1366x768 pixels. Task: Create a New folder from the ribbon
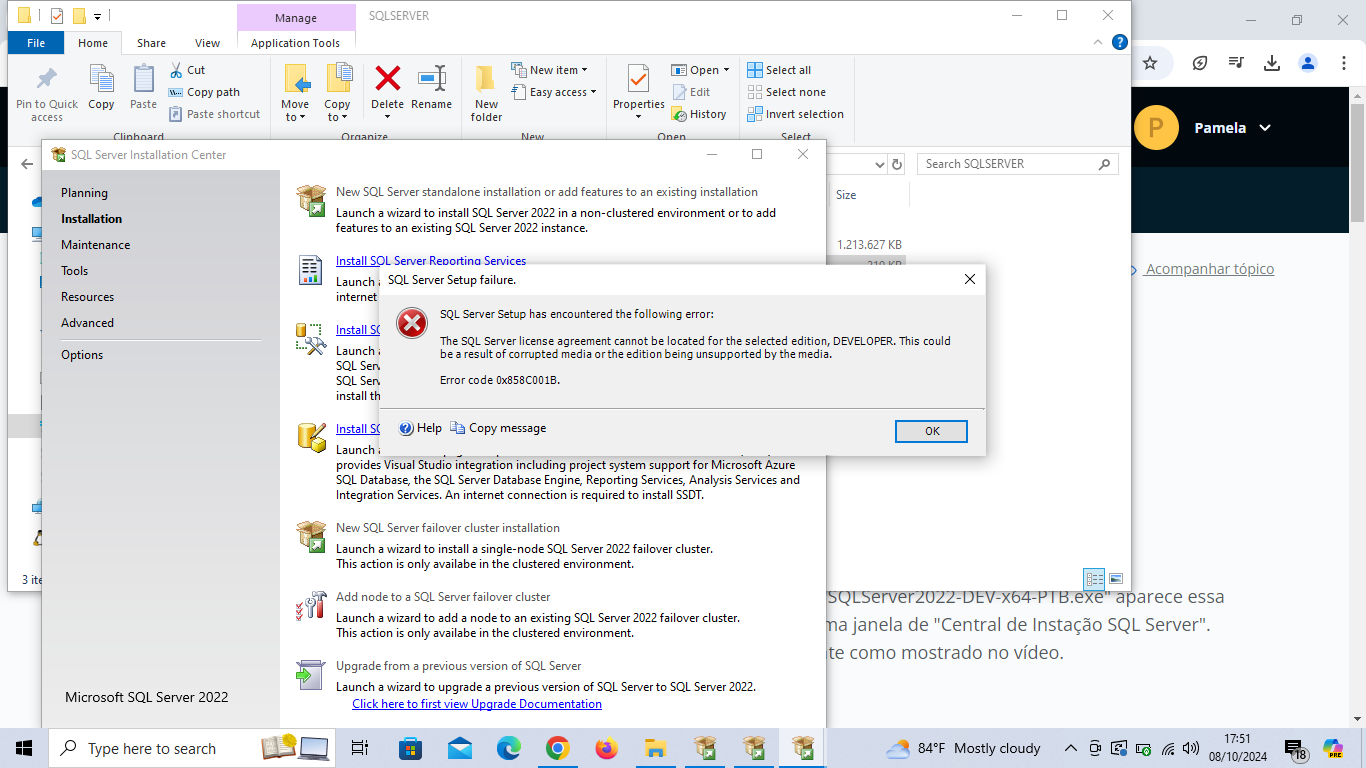click(x=486, y=94)
